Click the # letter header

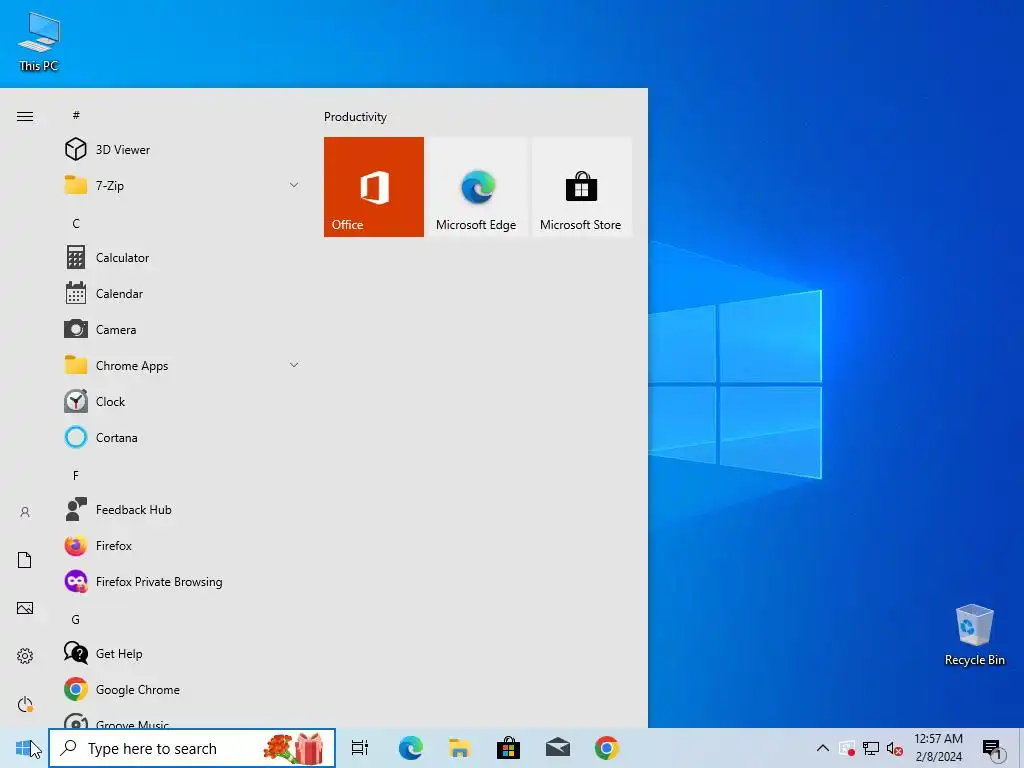pos(76,115)
